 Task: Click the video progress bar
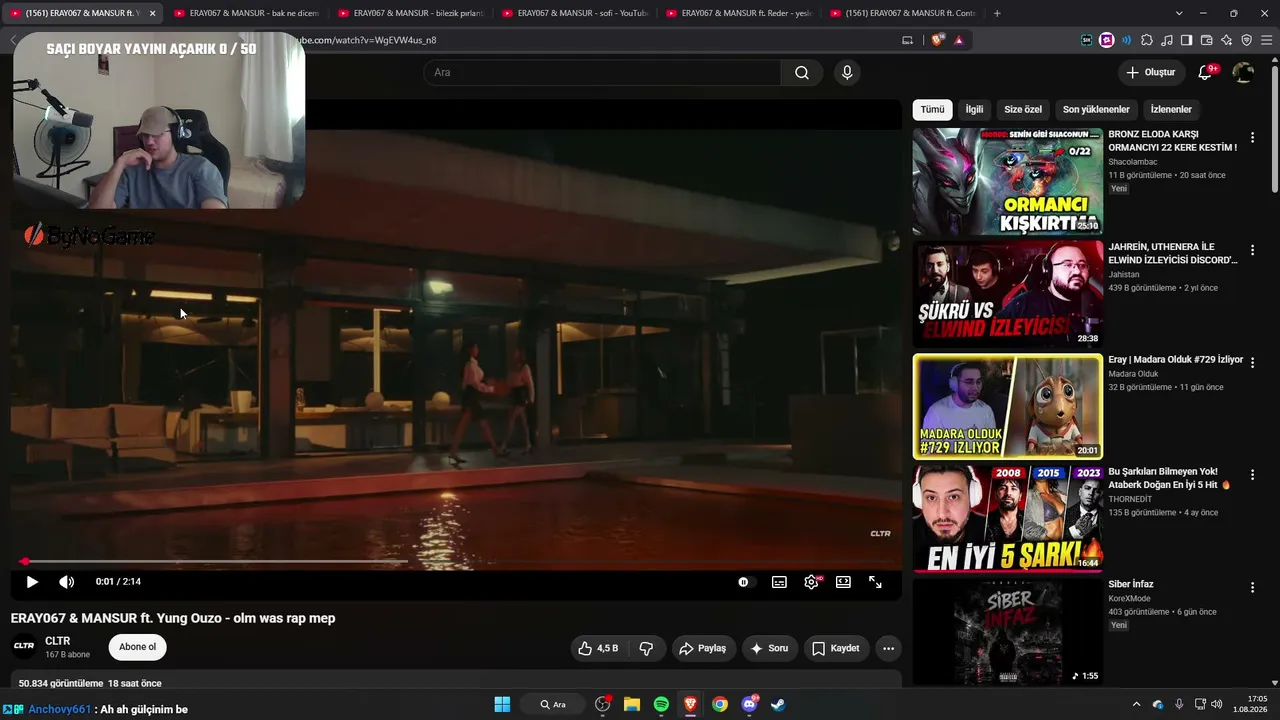pyautogui.click(x=456, y=562)
